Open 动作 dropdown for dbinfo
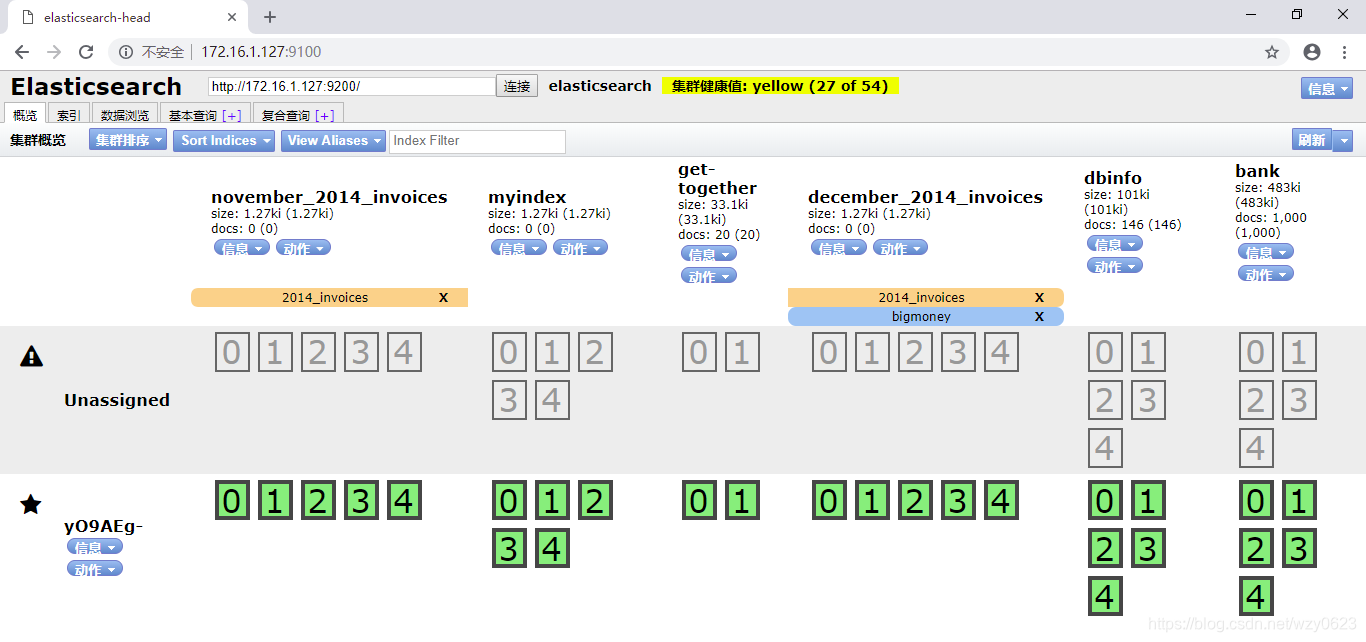The width and height of the screenshot is (1366, 642). click(x=1115, y=266)
